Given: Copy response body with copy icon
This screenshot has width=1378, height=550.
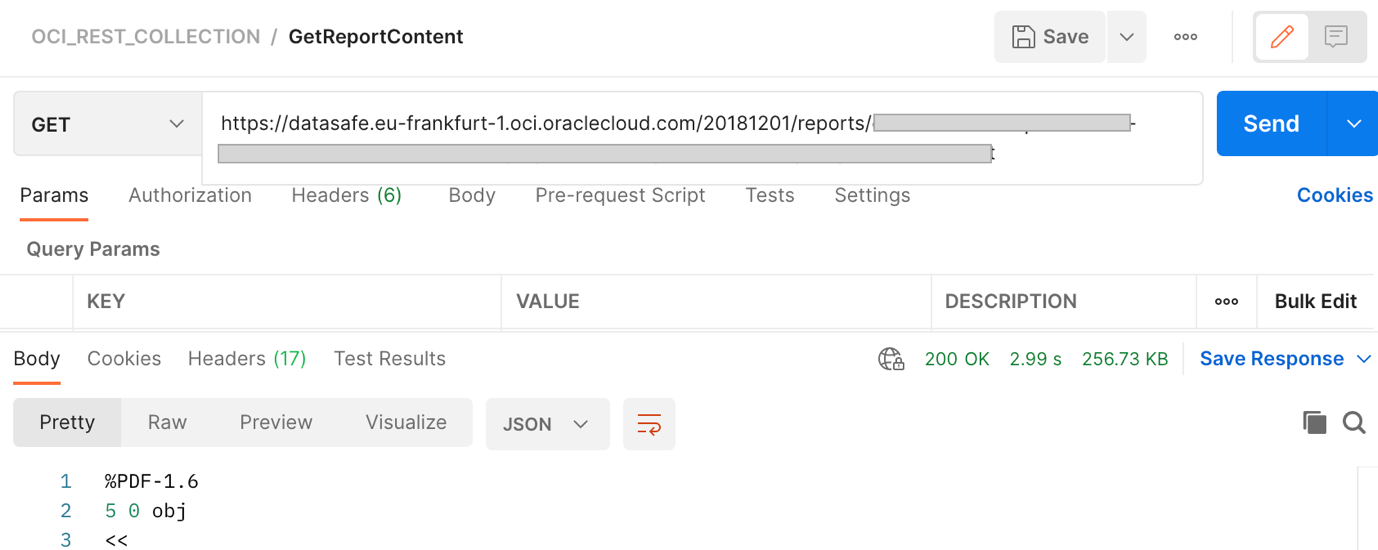Looking at the screenshot, I should tap(1314, 423).
